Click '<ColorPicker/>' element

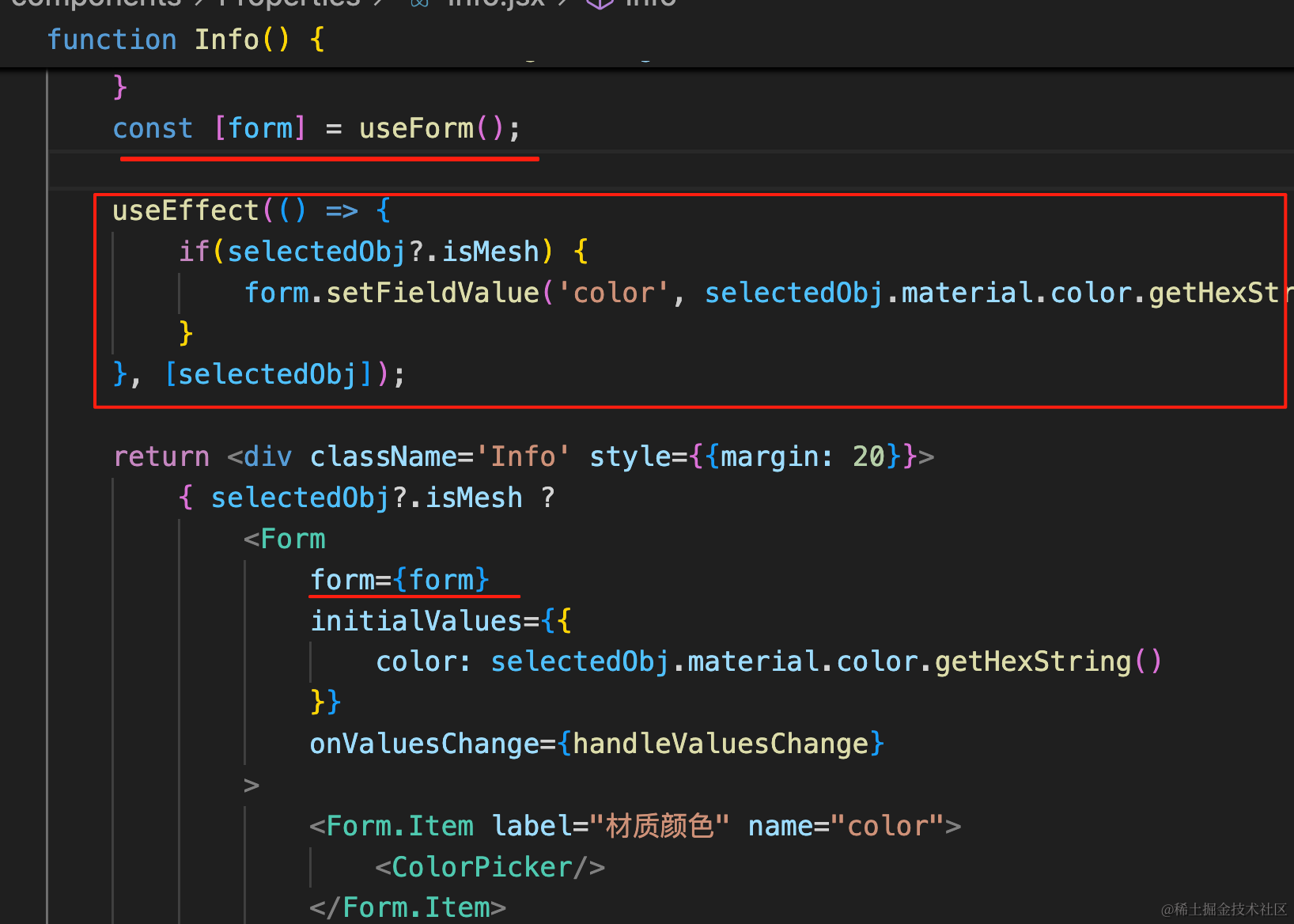click(x=490, y=867)
